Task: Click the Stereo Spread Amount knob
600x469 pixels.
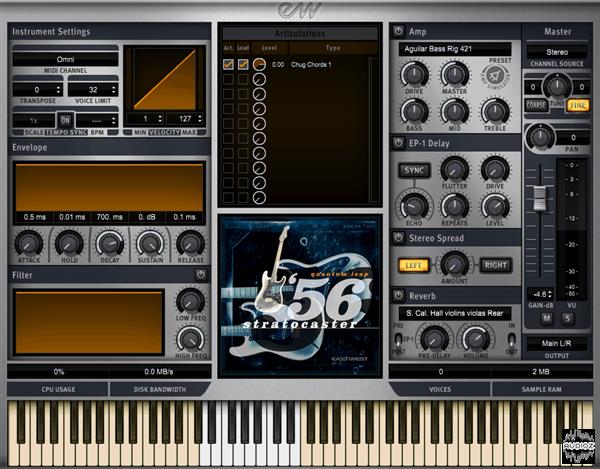Action: coord(455,264)
